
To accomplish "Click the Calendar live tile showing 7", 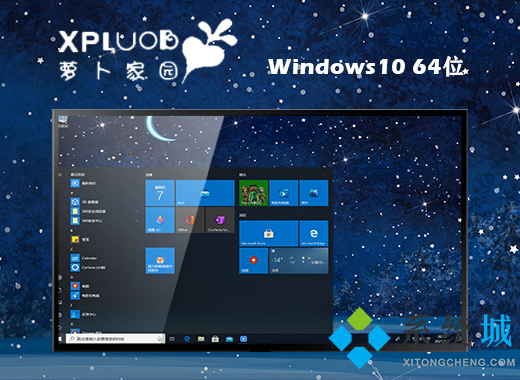I will click(x=160, y=193).
